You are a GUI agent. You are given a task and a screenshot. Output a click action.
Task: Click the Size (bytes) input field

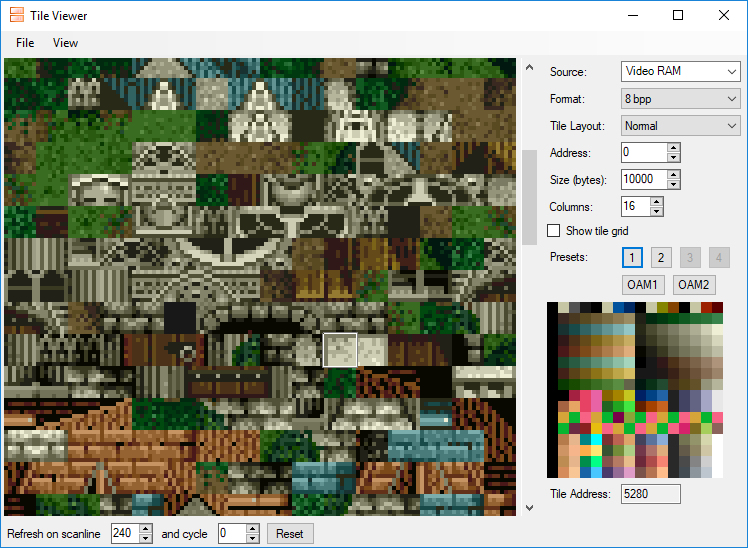644,179
